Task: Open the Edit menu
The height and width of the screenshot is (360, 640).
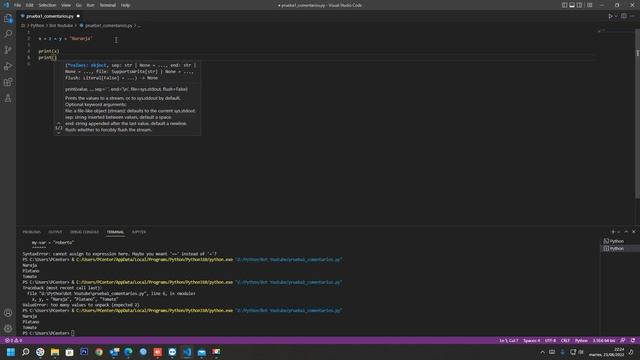Action: pos(30,5)
